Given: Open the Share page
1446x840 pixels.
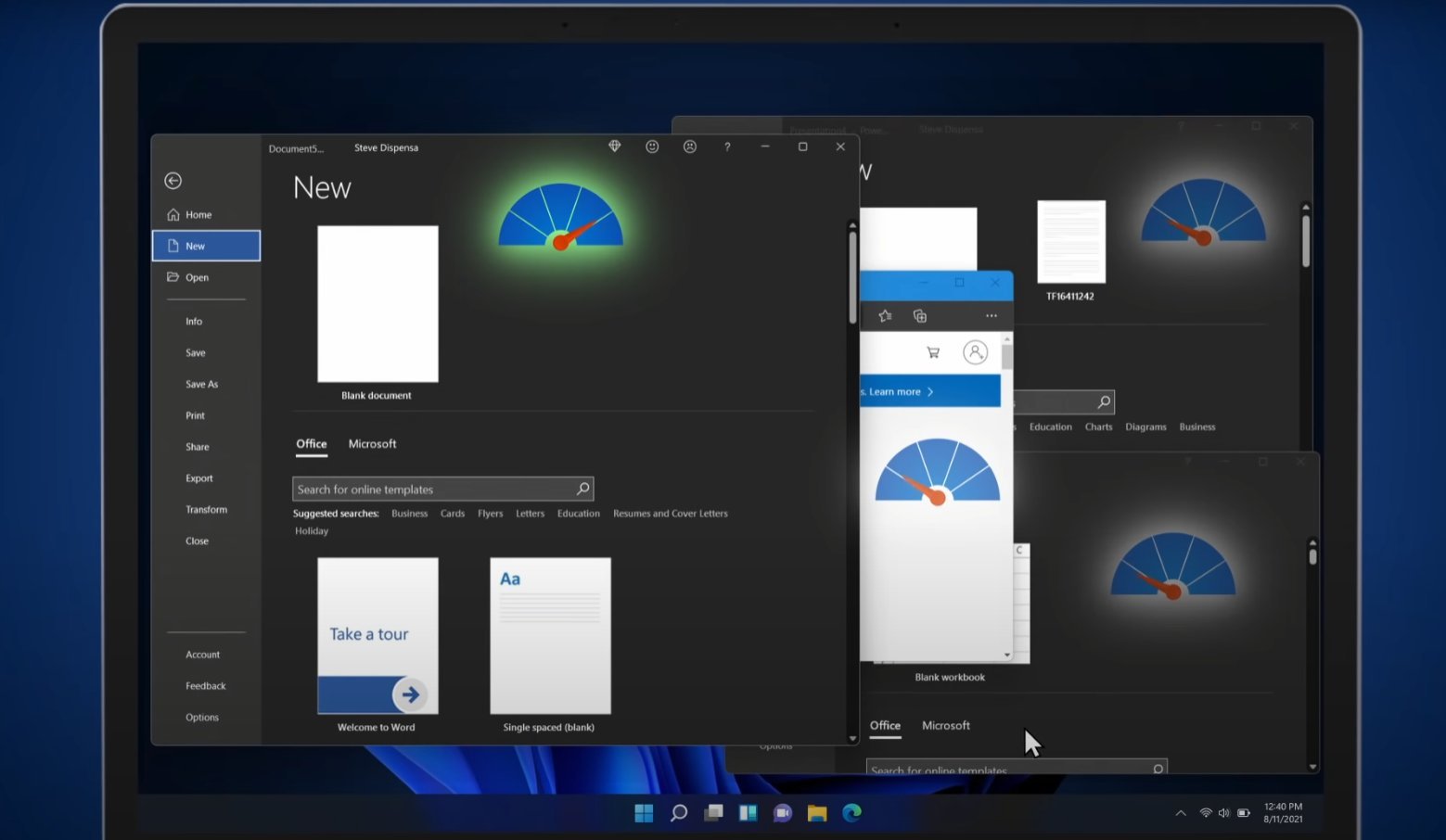Looking at the screenshot, I should coord(198,447).
